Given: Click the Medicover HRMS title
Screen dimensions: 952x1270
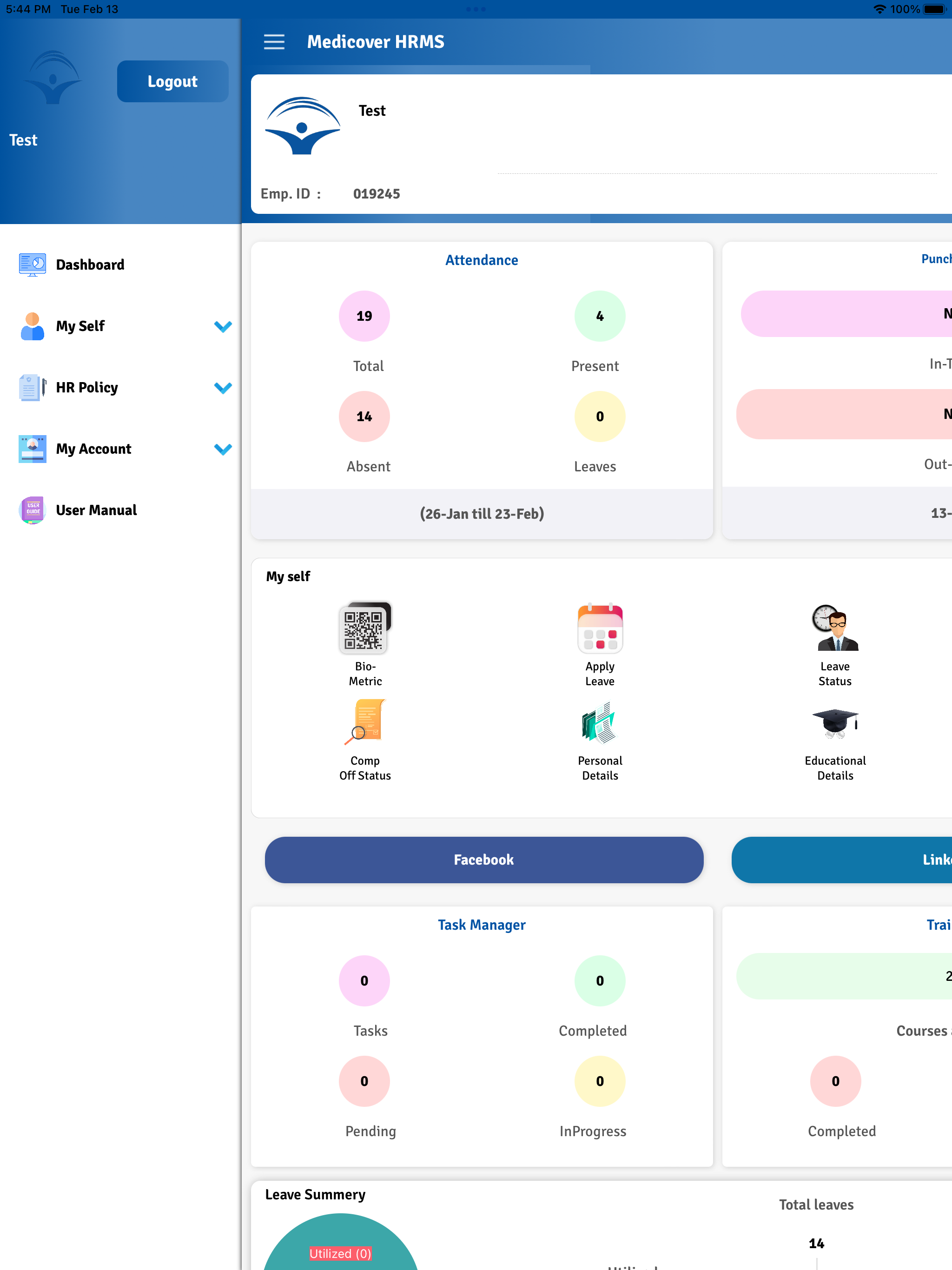Looking at the screenshot, I should (376, 41).
